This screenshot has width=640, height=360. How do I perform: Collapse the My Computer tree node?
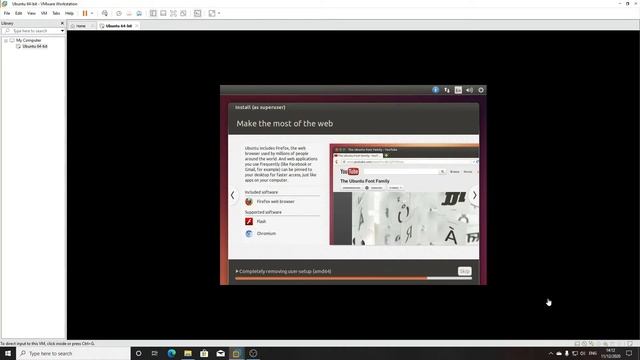coord(6,40)
